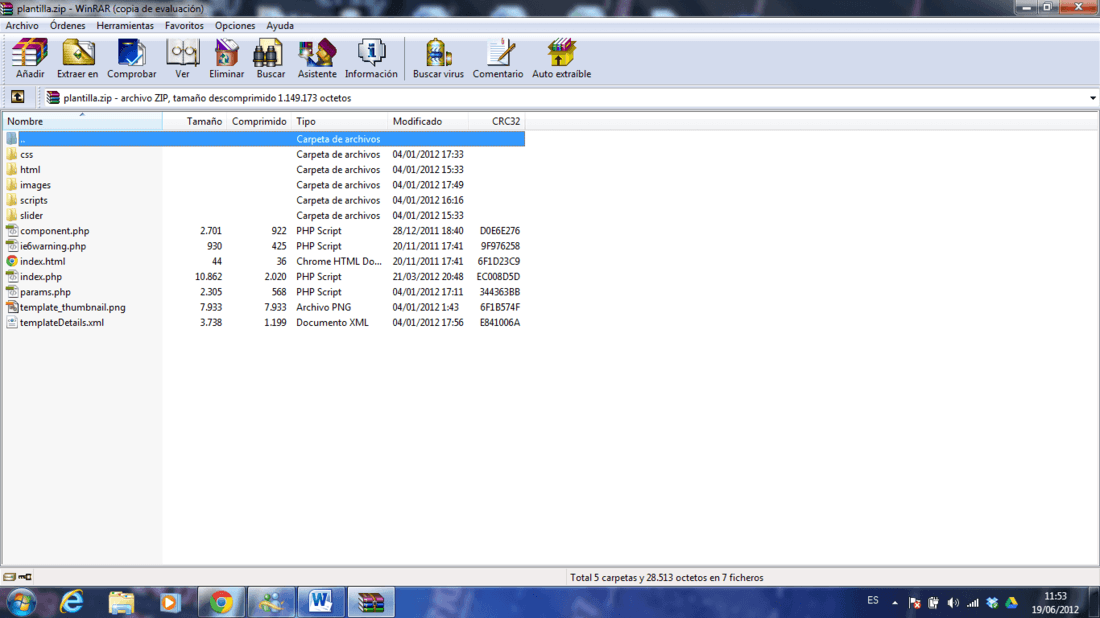The height and width of the screenshot is (618, 1100).
Task: Select the template_thumbnail.png file icon
Action: click(12, 307)
